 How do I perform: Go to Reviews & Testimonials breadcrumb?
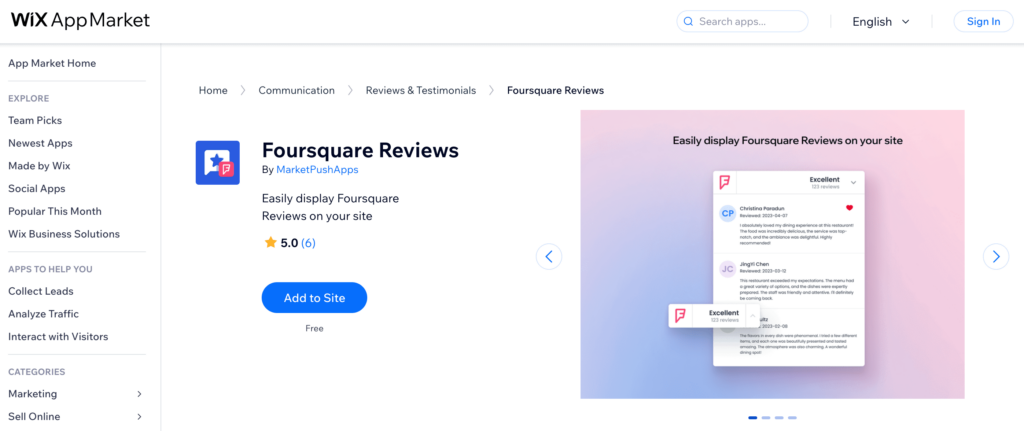(x=421, y=90)
